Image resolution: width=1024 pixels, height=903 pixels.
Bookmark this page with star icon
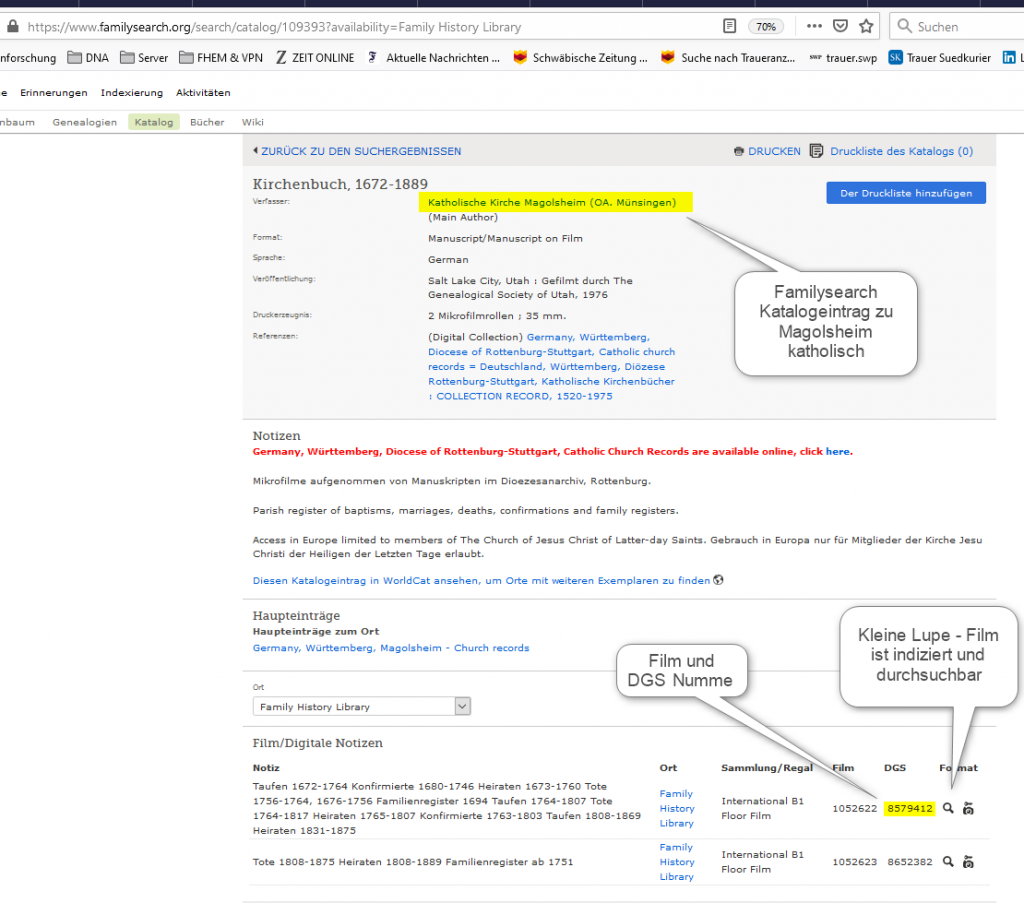click(x=866, y=26)
